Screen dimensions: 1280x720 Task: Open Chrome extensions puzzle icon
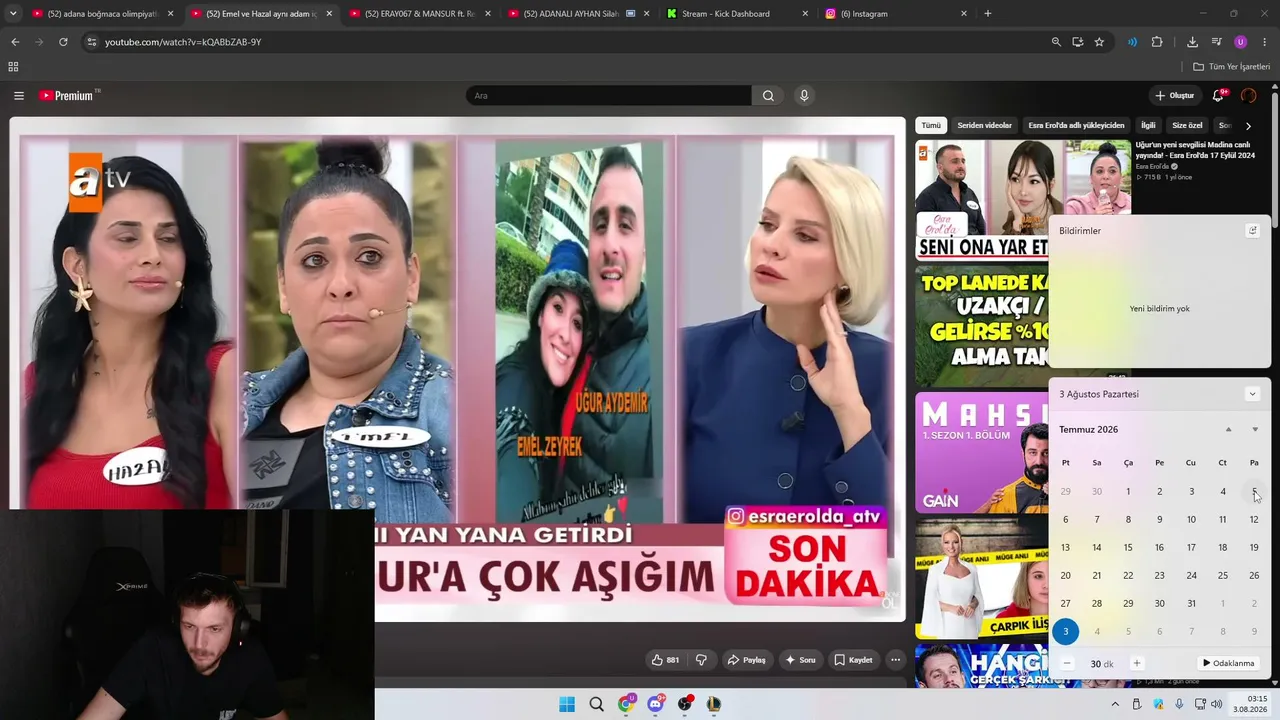click(x=1157, y=42)
